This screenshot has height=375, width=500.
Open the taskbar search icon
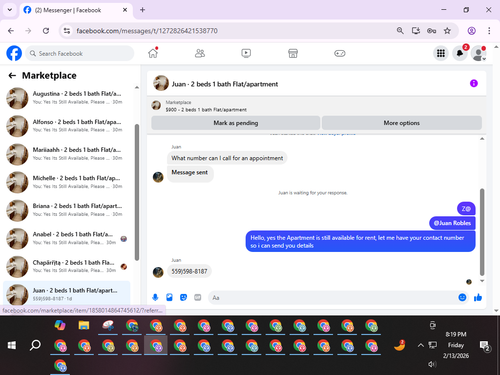pyautogui.click(x=35, y=345)
